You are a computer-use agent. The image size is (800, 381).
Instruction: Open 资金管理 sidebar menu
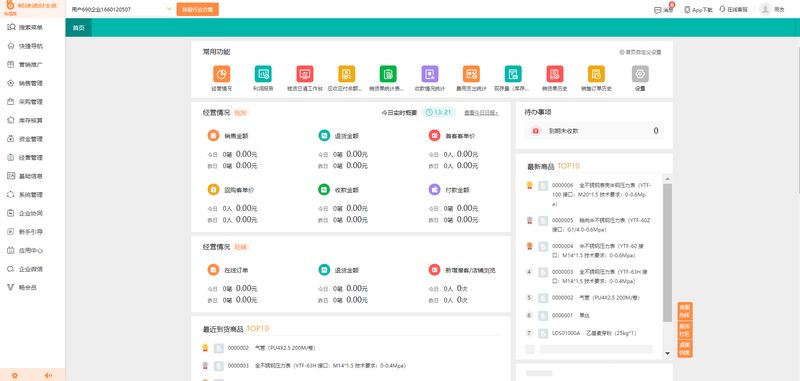tap(32, 139)
